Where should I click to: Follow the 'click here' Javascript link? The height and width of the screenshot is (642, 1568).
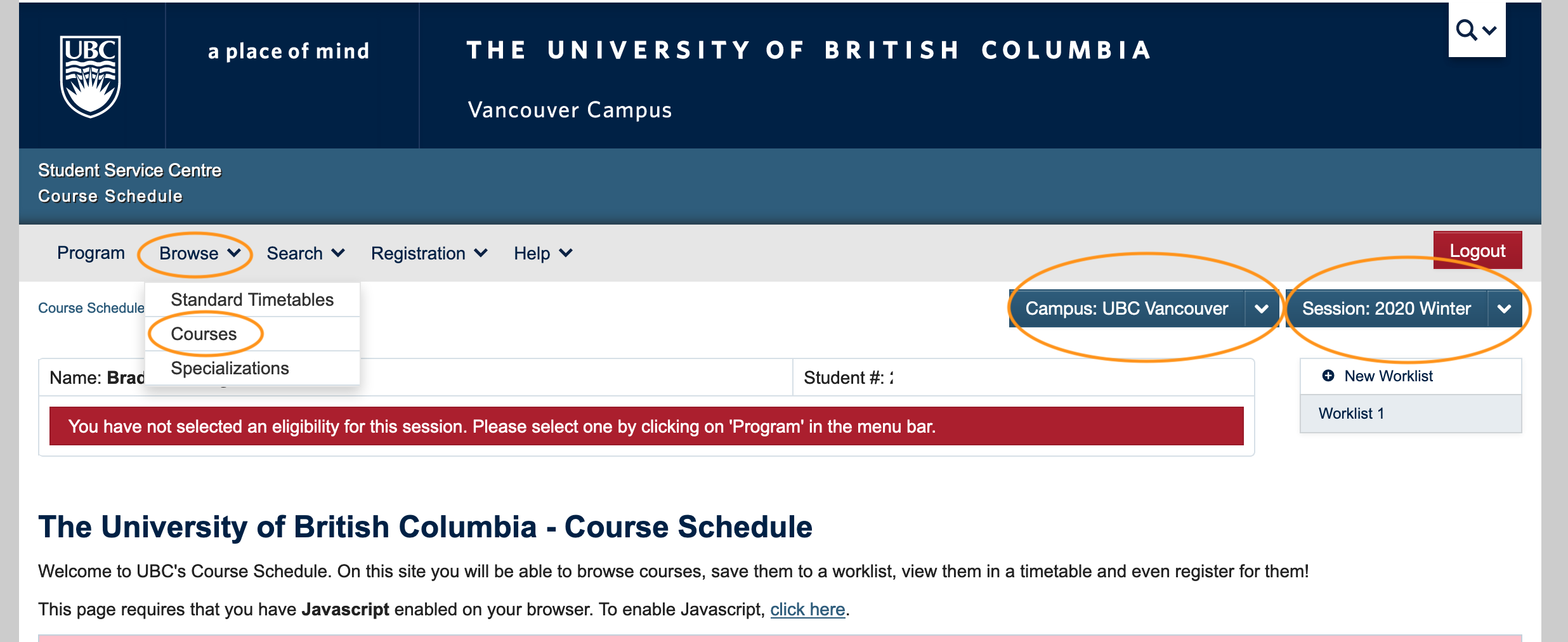pos(807,610)
